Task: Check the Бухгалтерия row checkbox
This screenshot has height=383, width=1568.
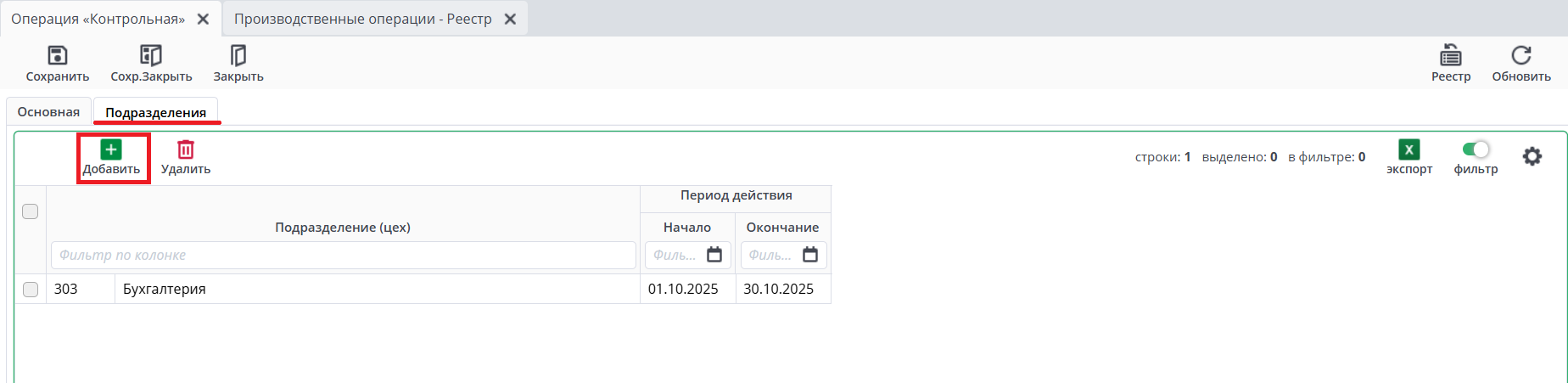Action: [31, 290]
